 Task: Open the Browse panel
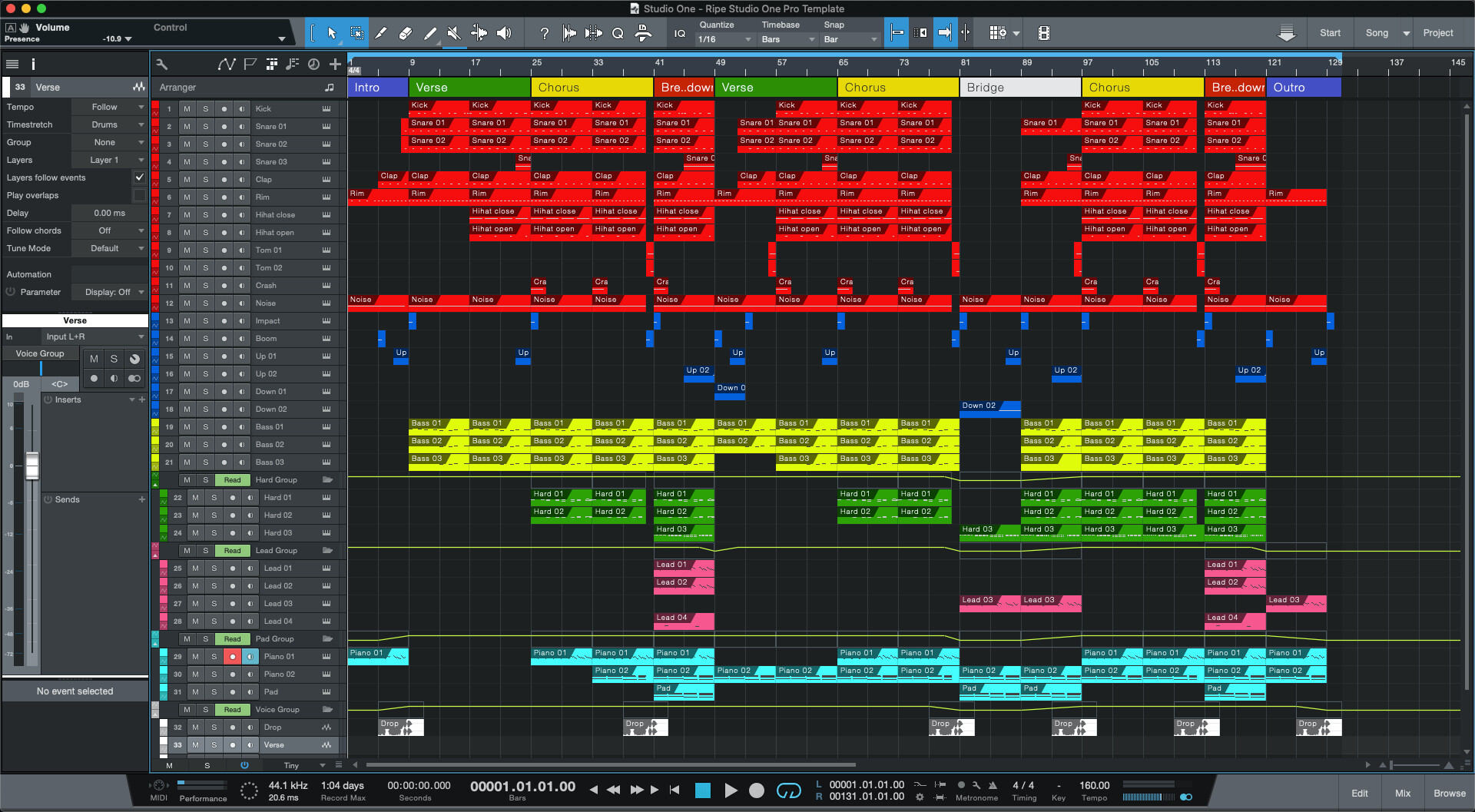[1450, 793]
